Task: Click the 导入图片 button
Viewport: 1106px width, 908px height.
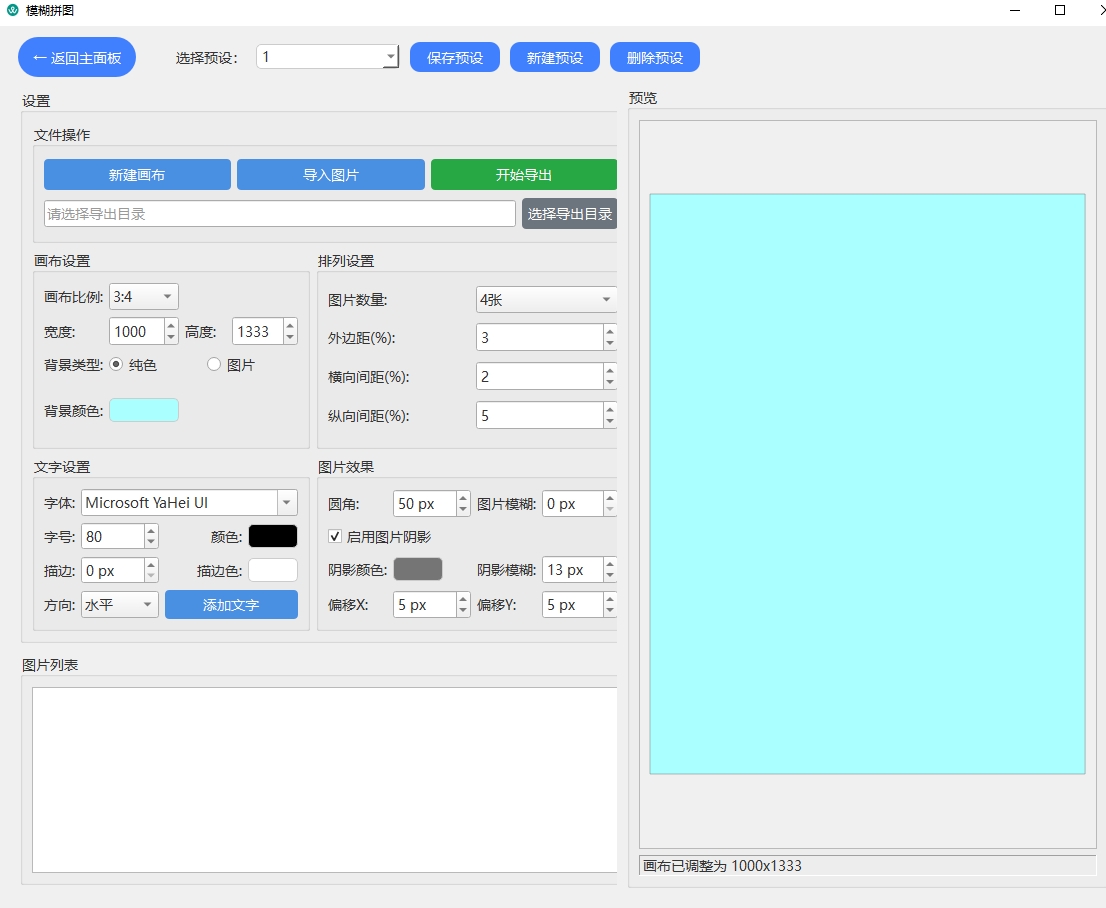Action: click(x=331, y=174)
